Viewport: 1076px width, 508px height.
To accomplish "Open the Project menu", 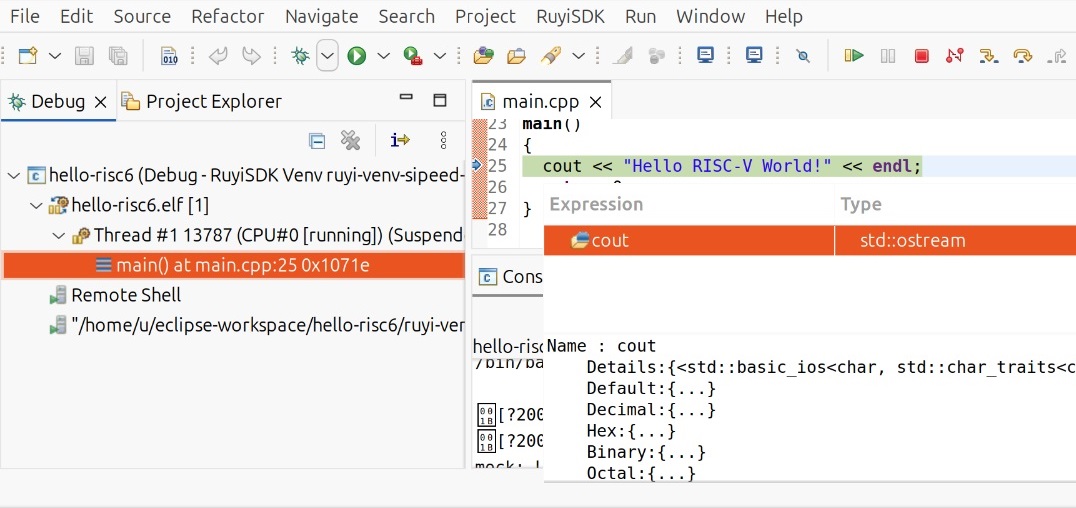I will click(485, 16).
